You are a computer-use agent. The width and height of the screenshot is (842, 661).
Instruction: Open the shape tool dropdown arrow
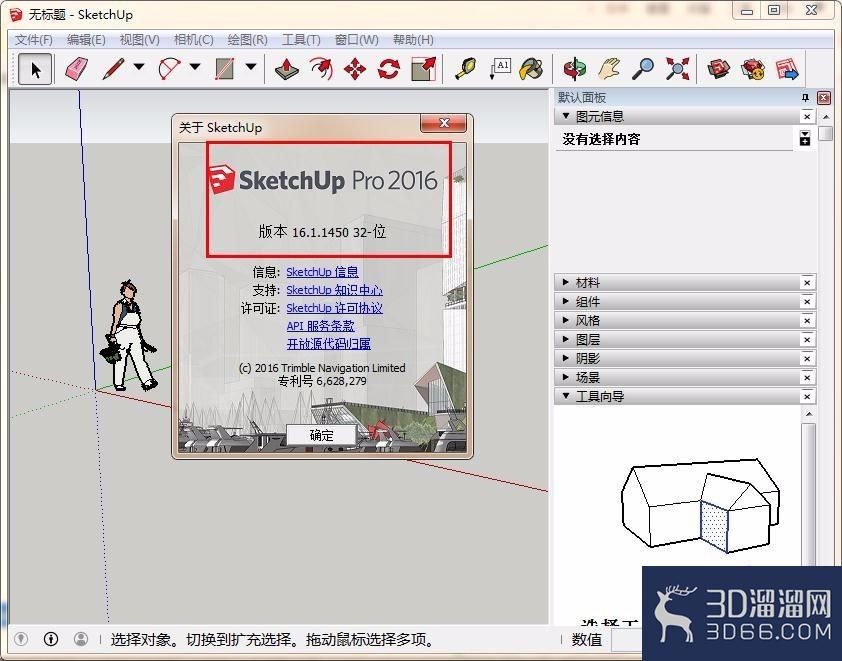[251, 67]
